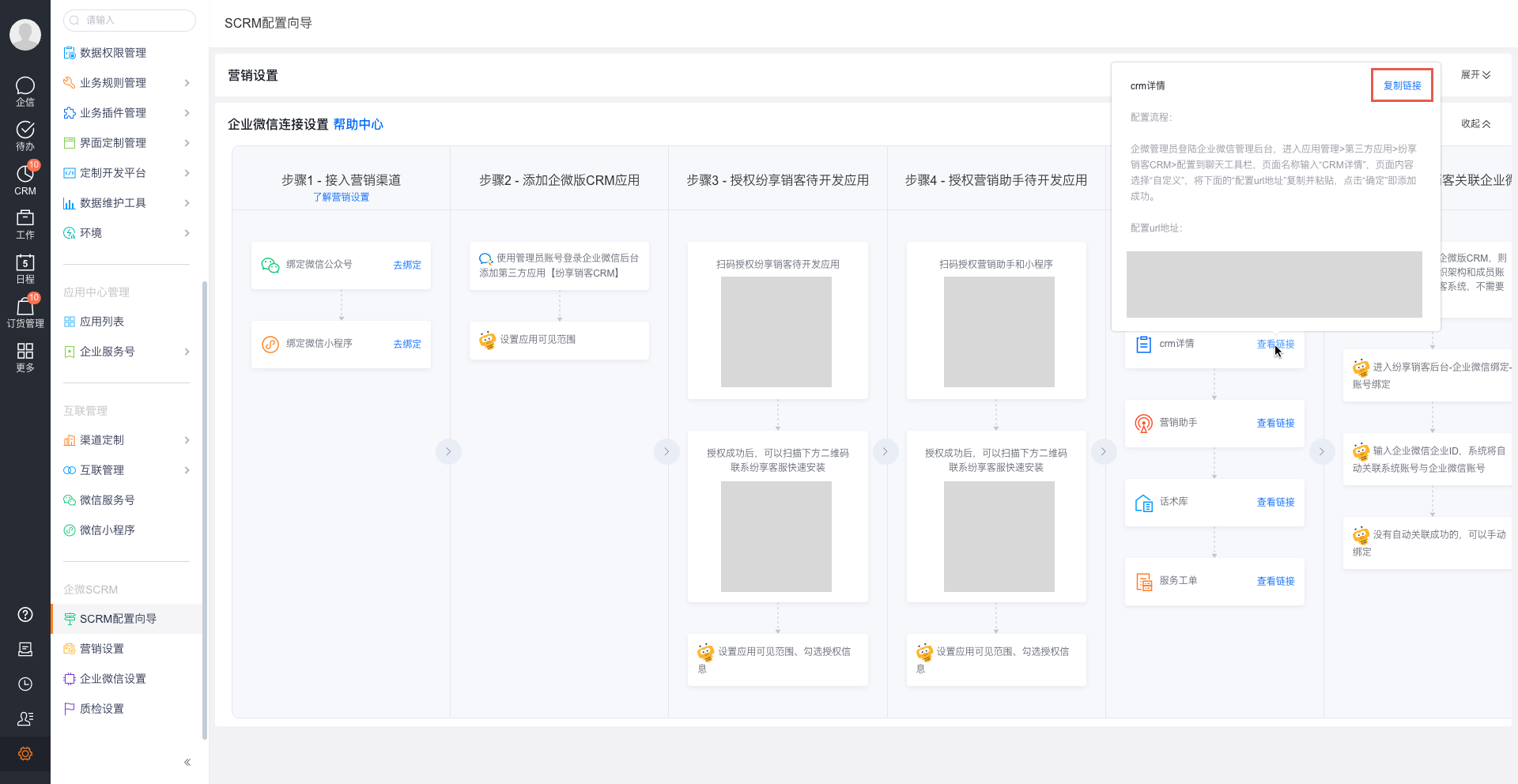Expand 数据维护工具 submenu

(187, 202)
